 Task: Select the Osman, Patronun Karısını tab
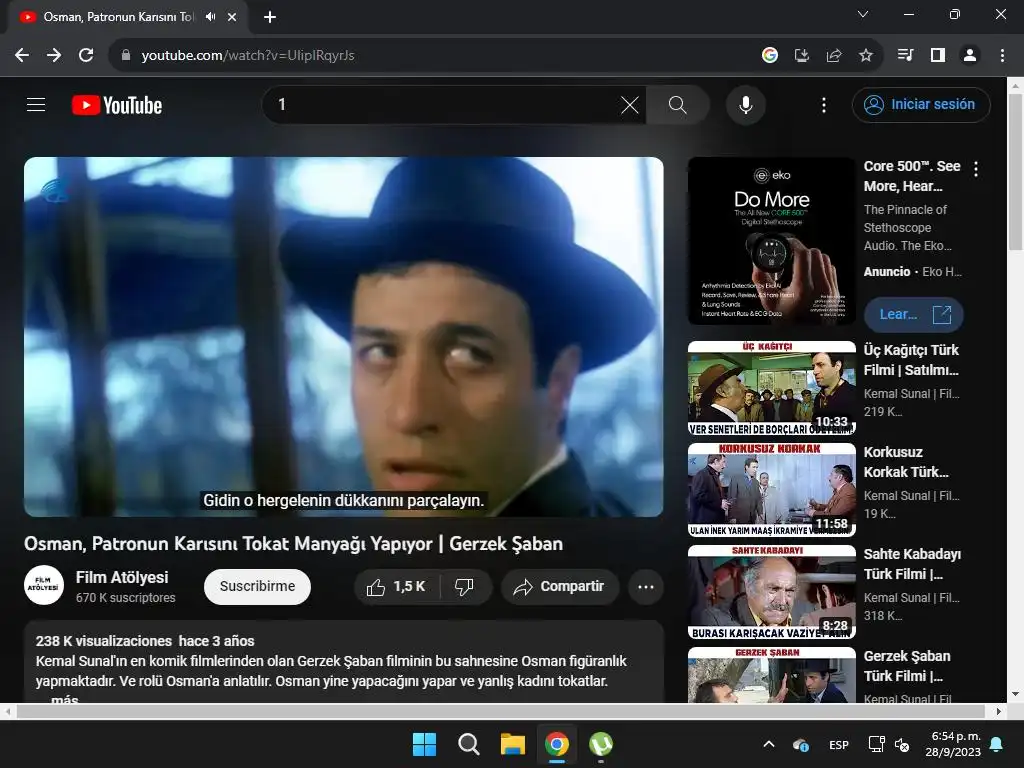tap(118, 17)
